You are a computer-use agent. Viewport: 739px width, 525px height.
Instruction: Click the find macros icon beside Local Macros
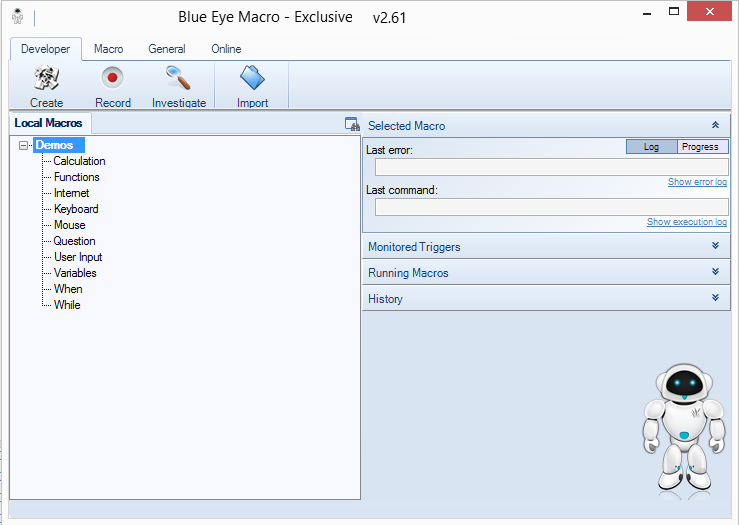click(352, 124)
